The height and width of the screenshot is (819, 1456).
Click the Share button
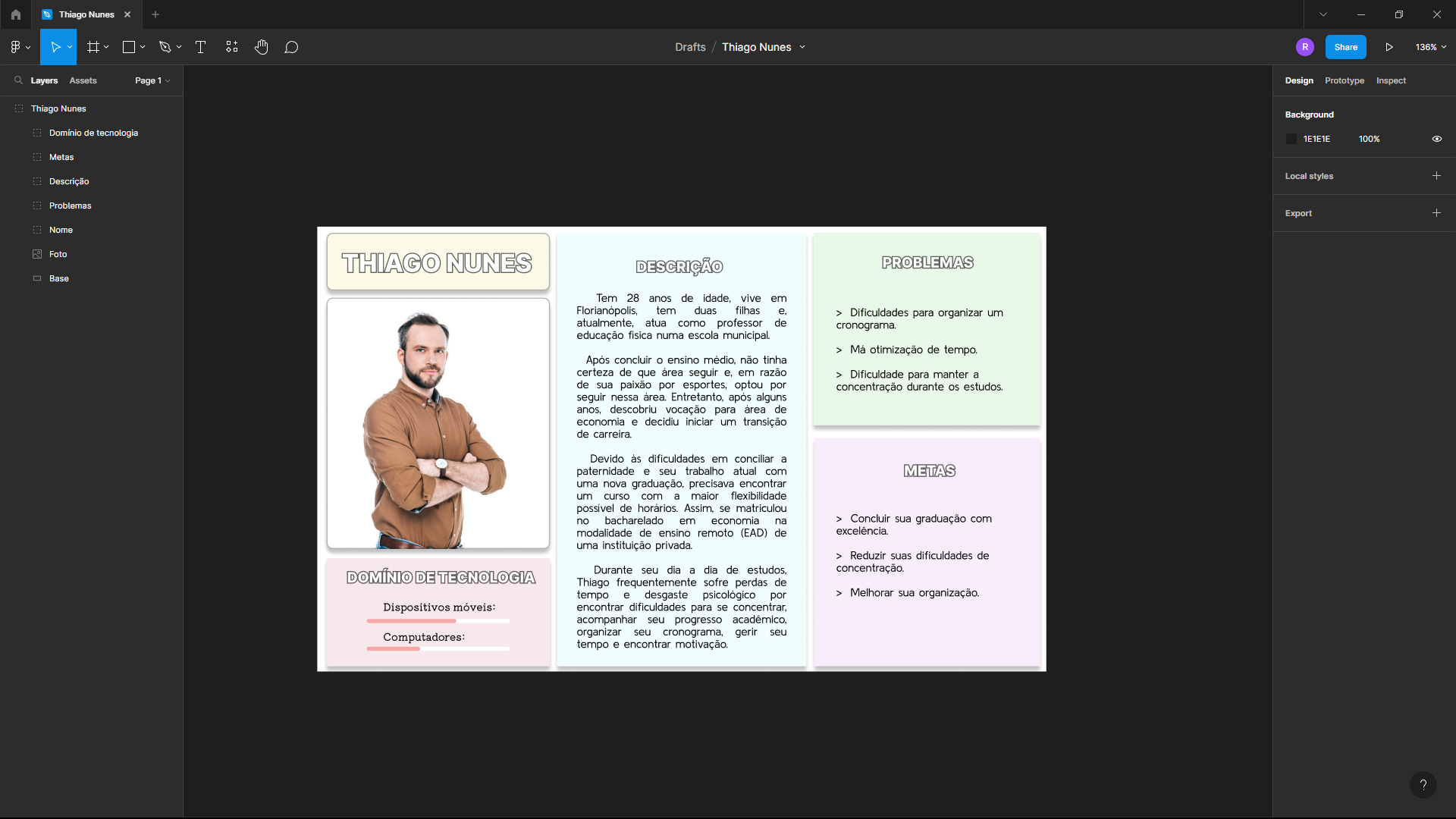1346,47
